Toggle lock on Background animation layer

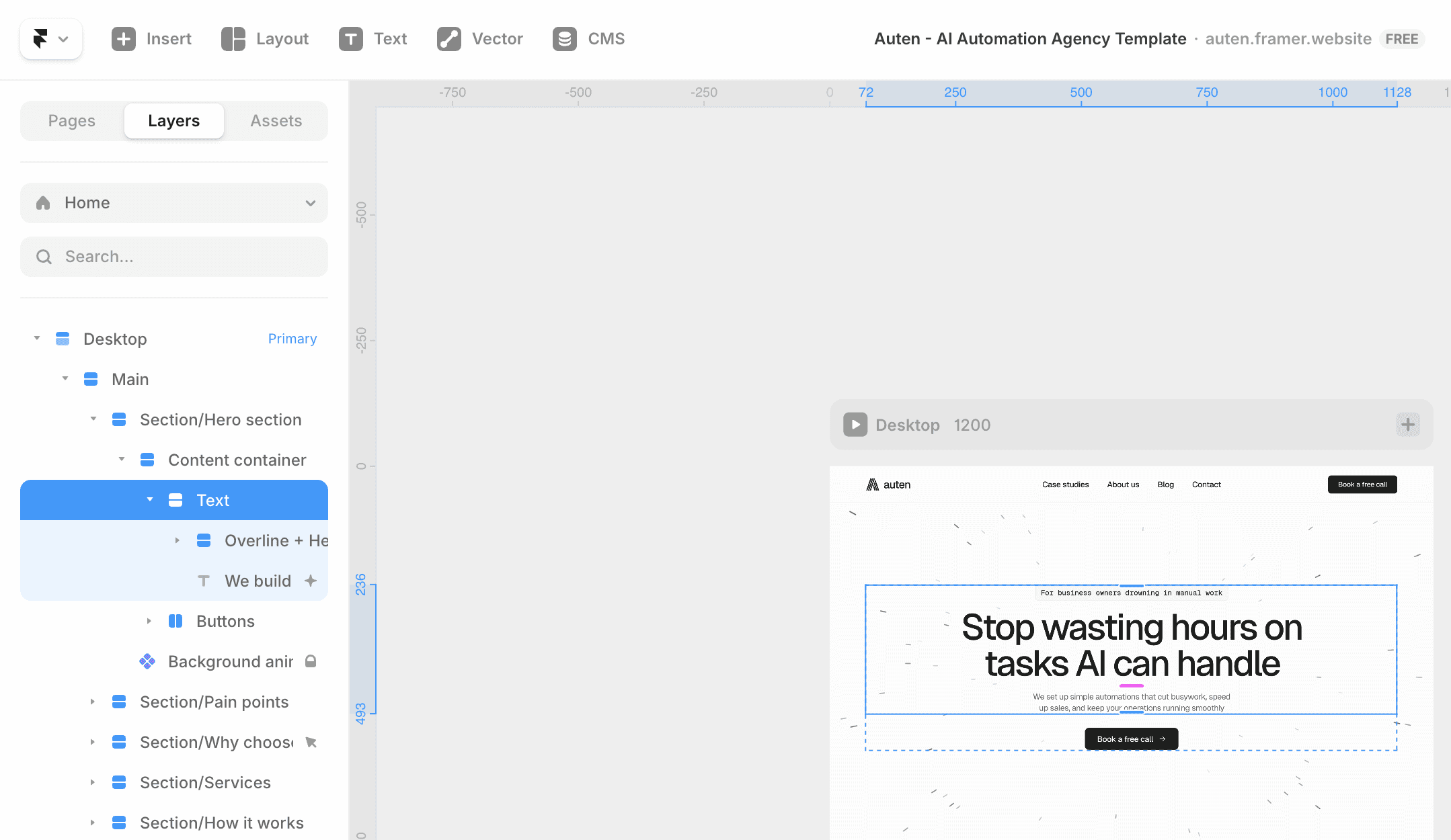[x=311, y=661]
